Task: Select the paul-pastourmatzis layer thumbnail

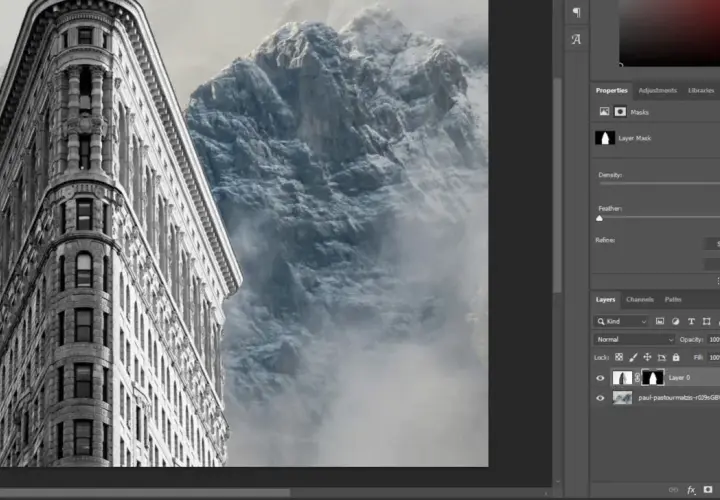Action: coord(622,398)
